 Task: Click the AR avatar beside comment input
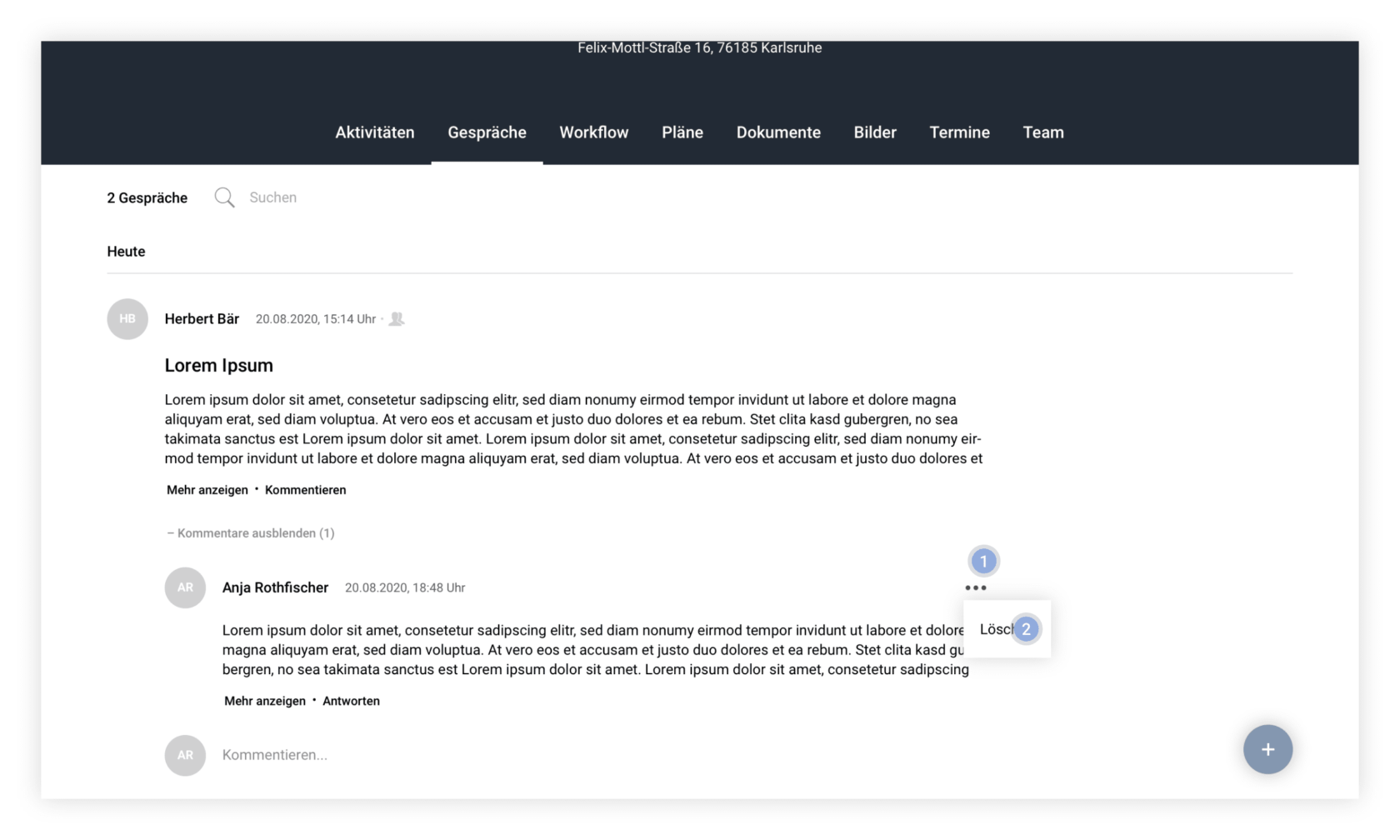pos(185,755)
